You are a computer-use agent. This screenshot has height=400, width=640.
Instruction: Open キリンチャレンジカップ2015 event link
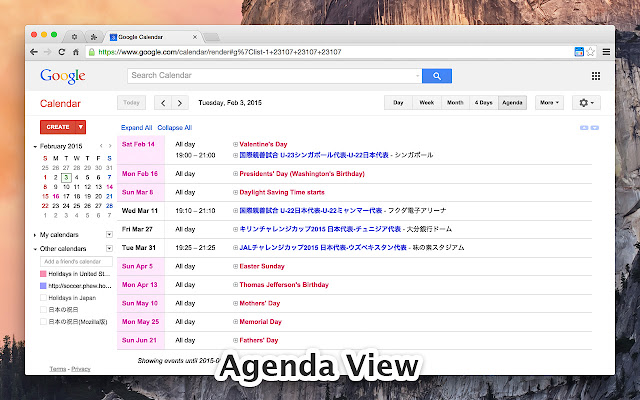320,229
